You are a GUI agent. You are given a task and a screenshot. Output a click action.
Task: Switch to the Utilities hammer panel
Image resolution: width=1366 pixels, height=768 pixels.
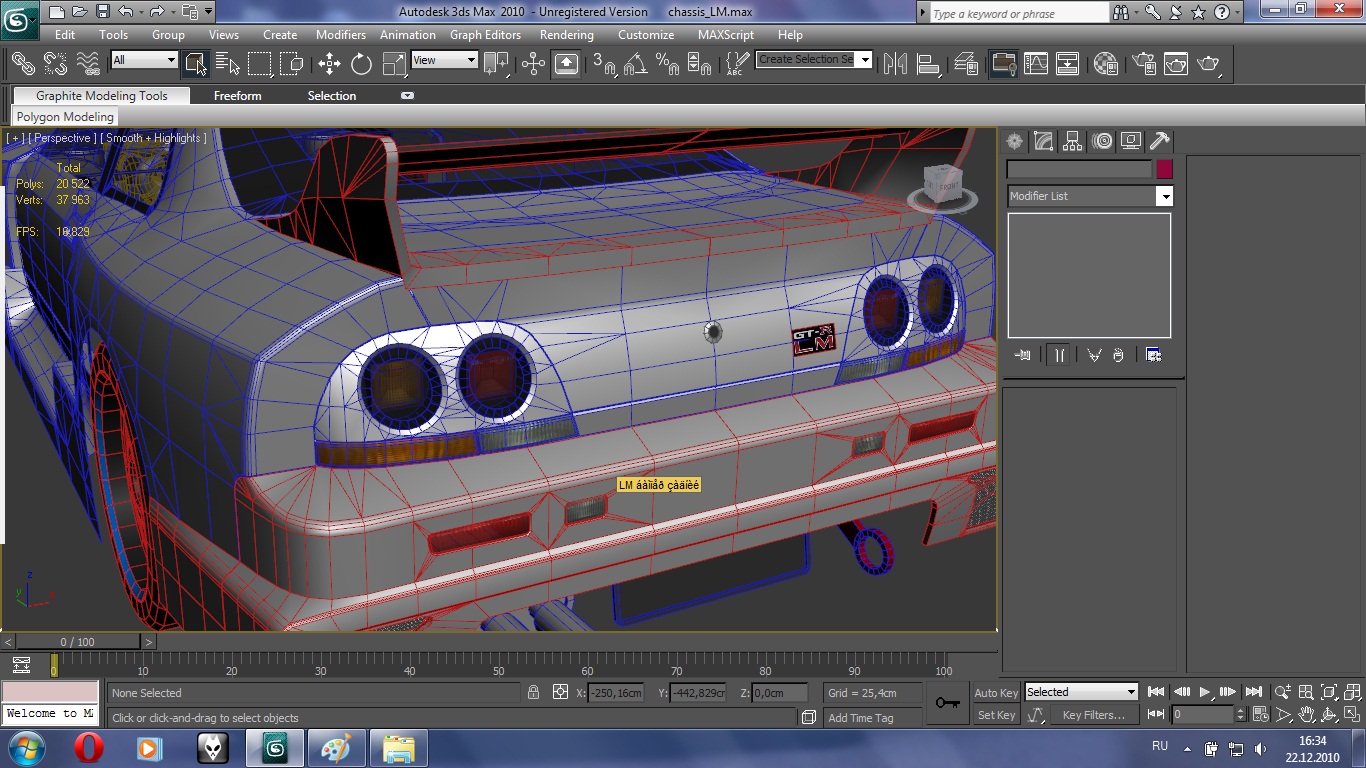pos(1159,141)
